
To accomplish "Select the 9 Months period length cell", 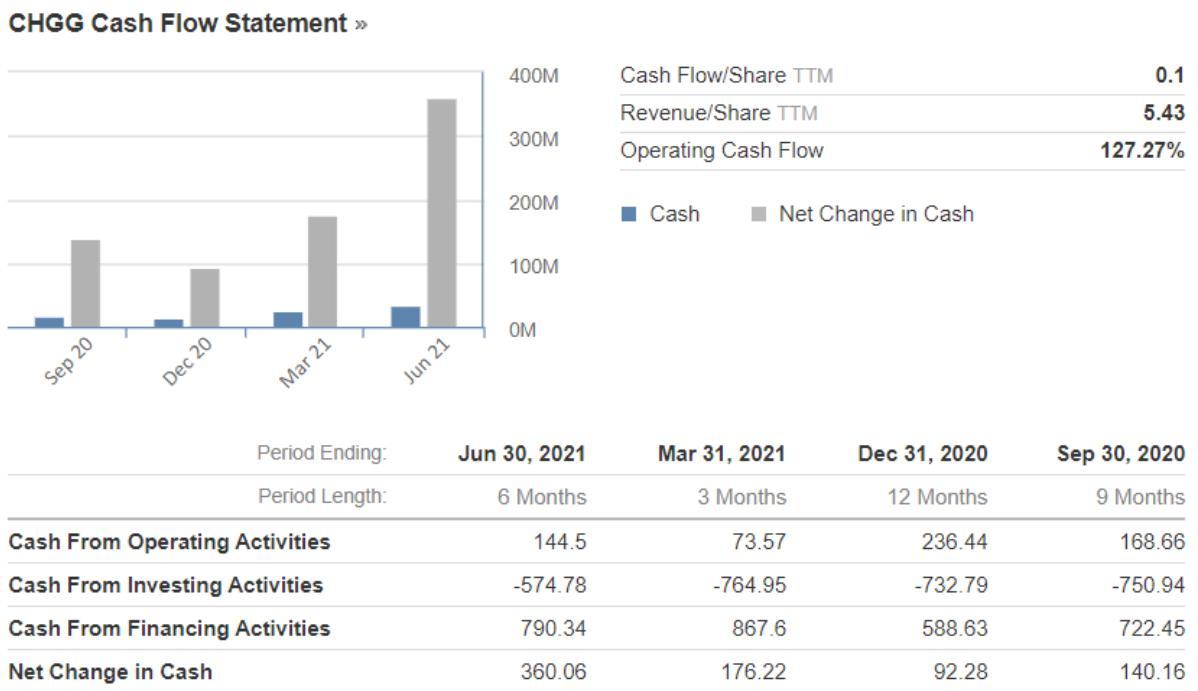I will (1141, 498).
